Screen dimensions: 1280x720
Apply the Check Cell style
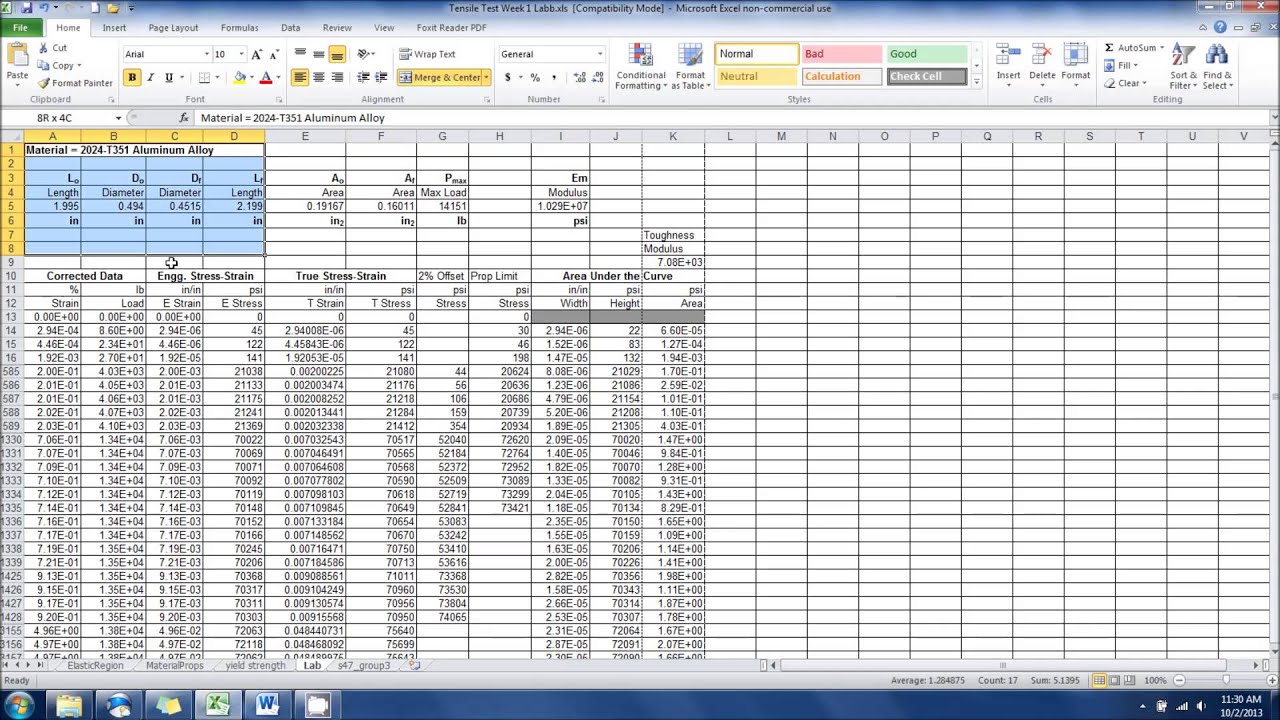[x=926, y=76]
